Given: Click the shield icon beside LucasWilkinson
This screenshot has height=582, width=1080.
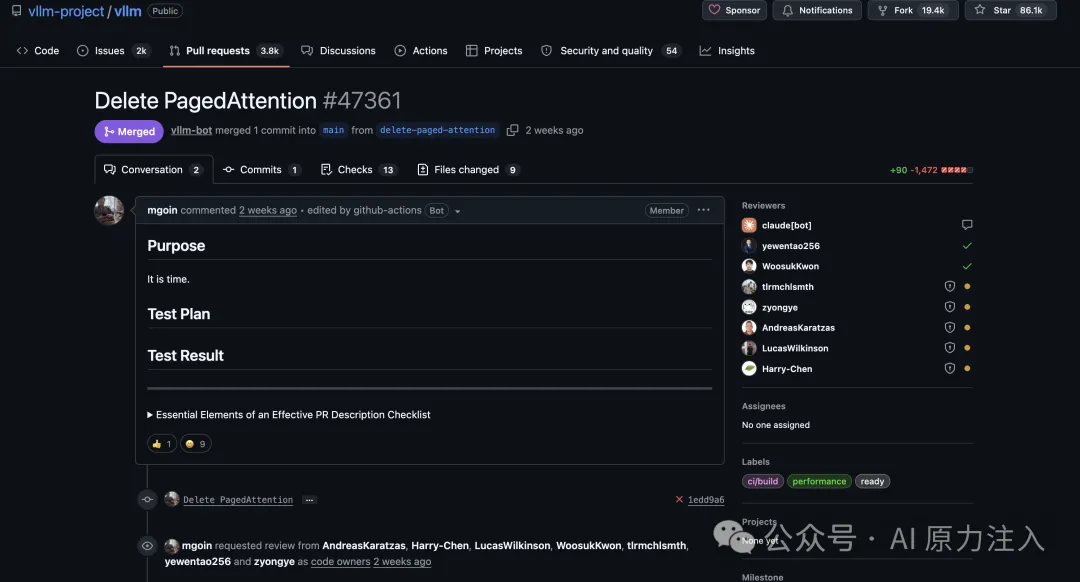Looking at the screenshot, I should click(x=950, y=348).
